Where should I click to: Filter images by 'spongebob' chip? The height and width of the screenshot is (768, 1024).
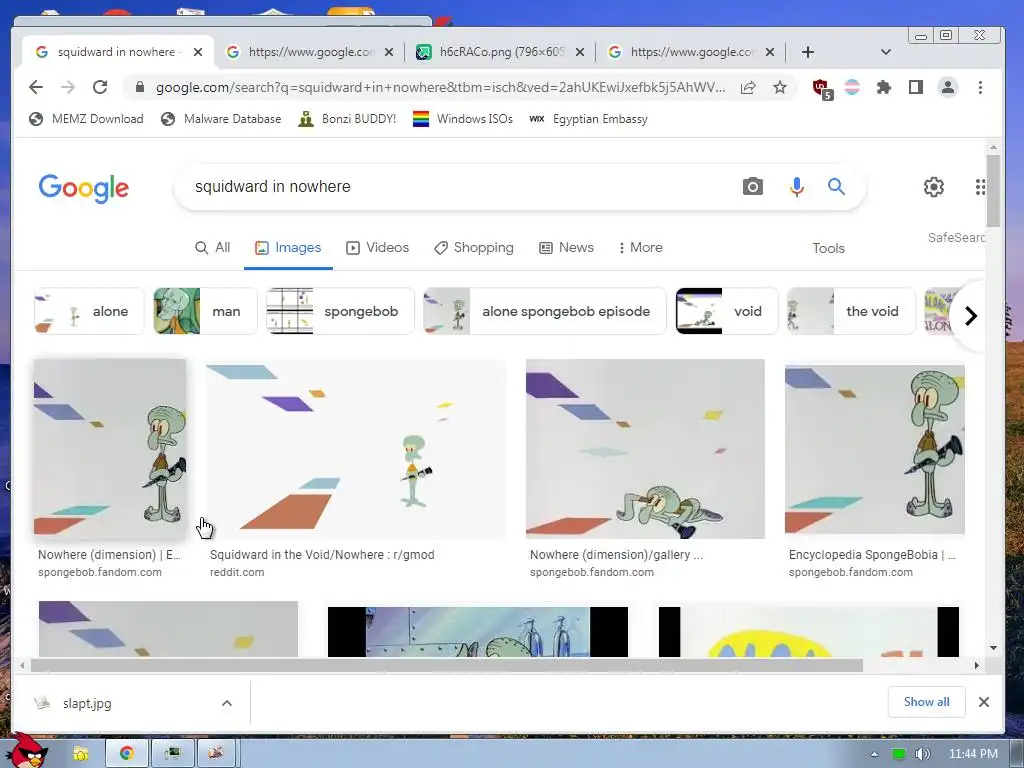tap(340, 312)
